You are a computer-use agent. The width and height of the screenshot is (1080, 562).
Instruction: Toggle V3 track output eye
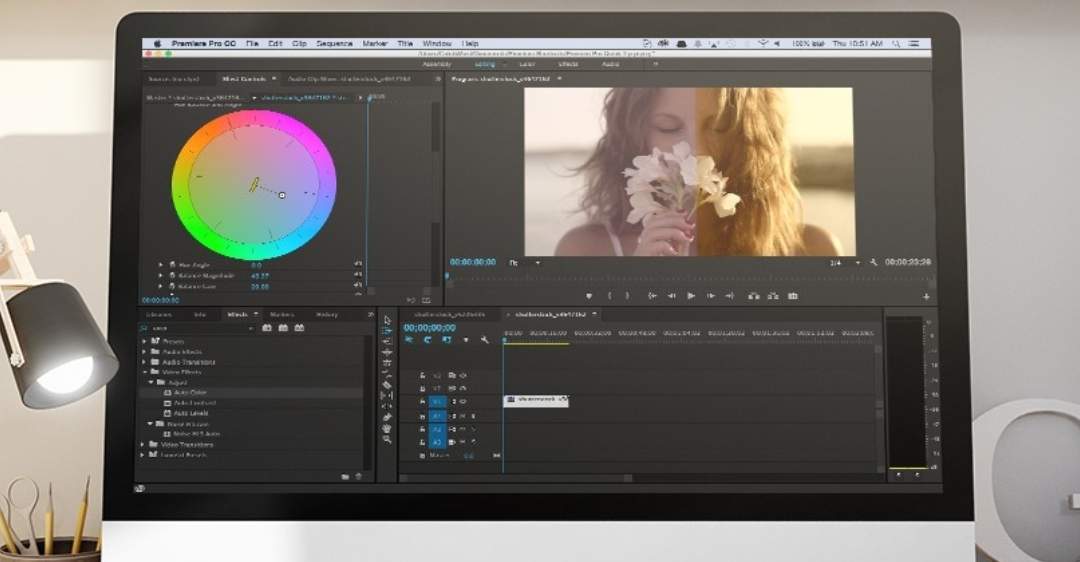(463, 376)
